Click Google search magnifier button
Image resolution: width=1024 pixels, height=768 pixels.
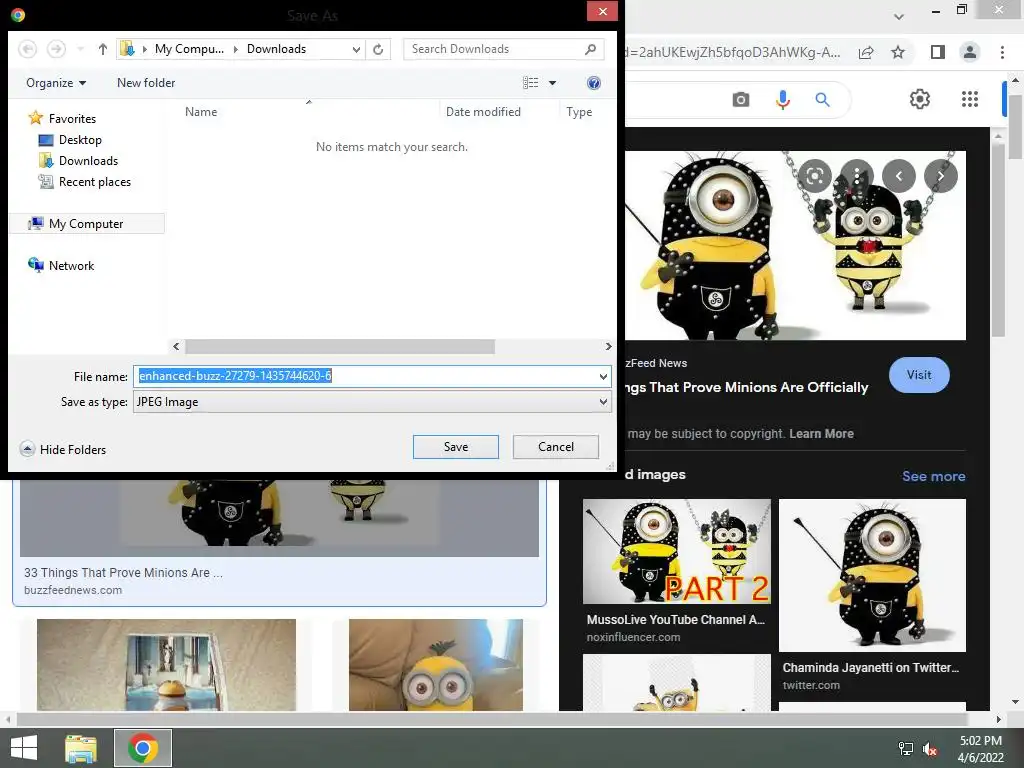tap(822, 99)
